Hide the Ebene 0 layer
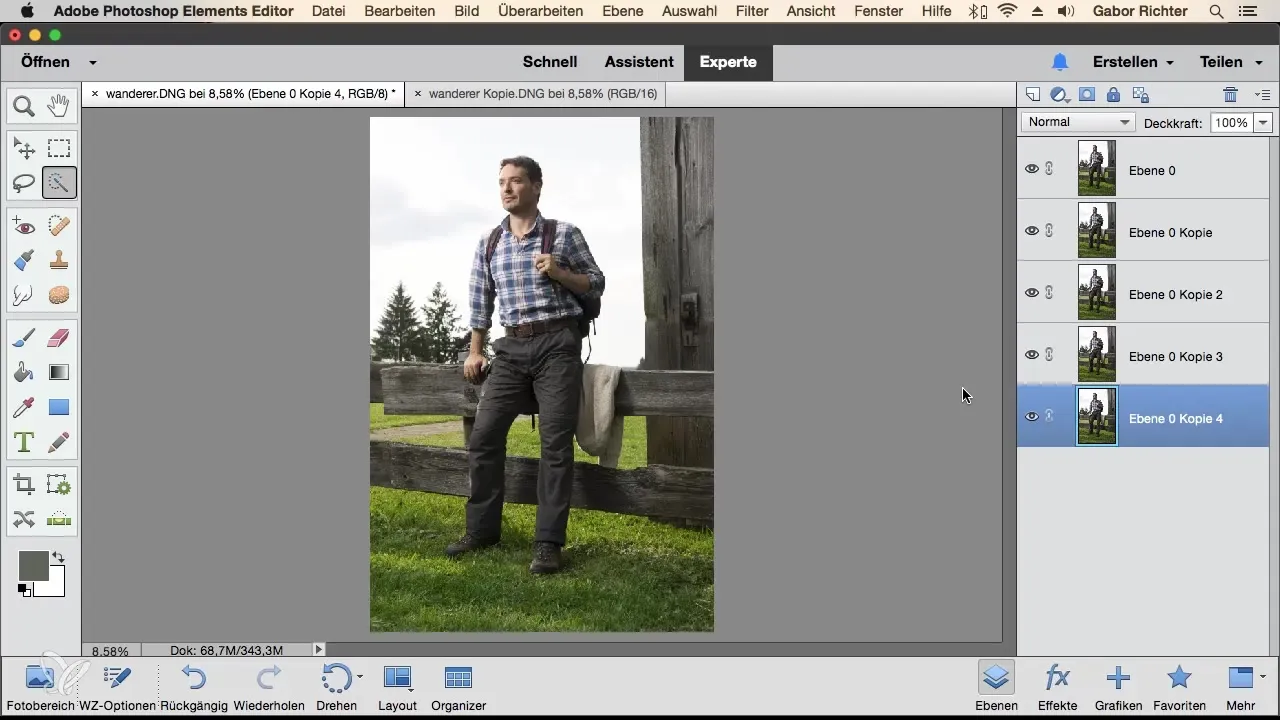 1032,169
